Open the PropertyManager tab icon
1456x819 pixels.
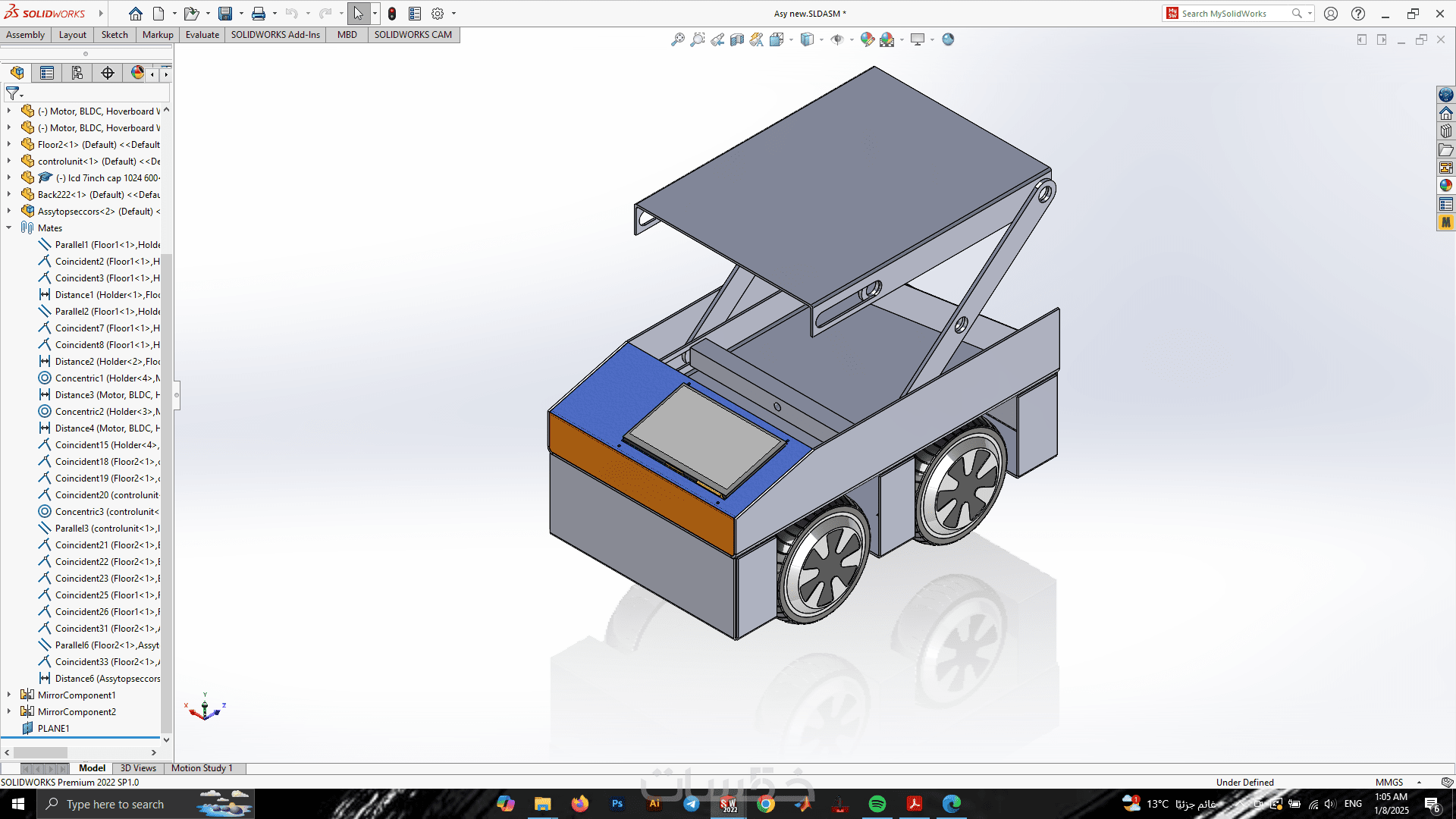tap(47, 73)
